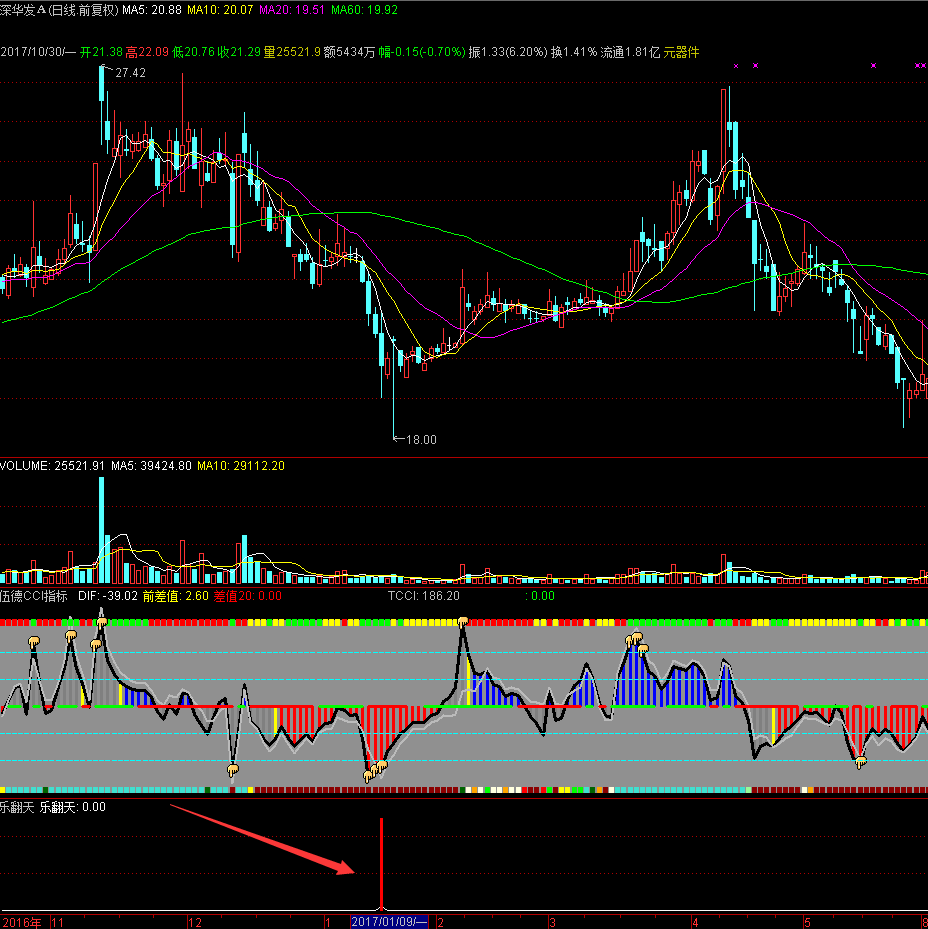Click the volume MA10: 29112.20 legend
The image size is (928, 929).
tap(241, 466)
